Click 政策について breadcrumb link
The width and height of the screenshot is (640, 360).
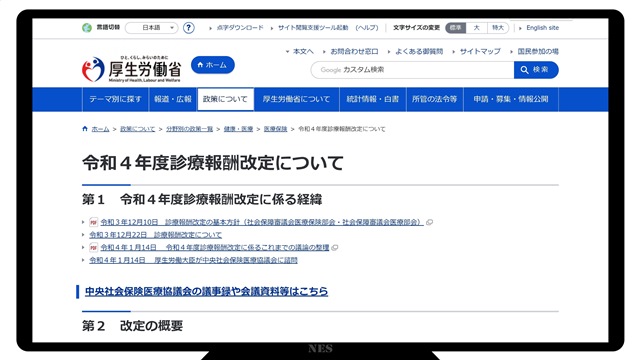(x=138, y=129)
